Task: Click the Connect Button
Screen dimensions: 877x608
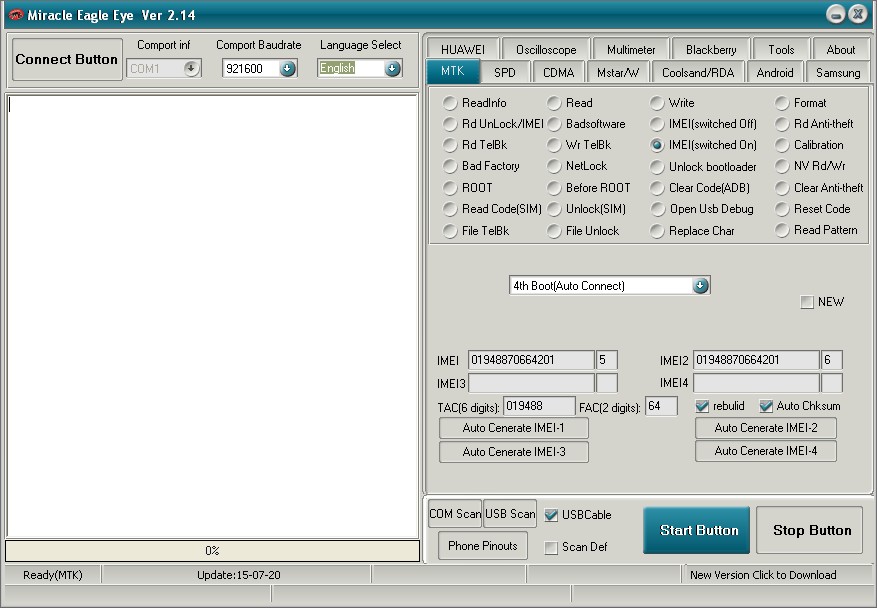Action: [67, 59]
